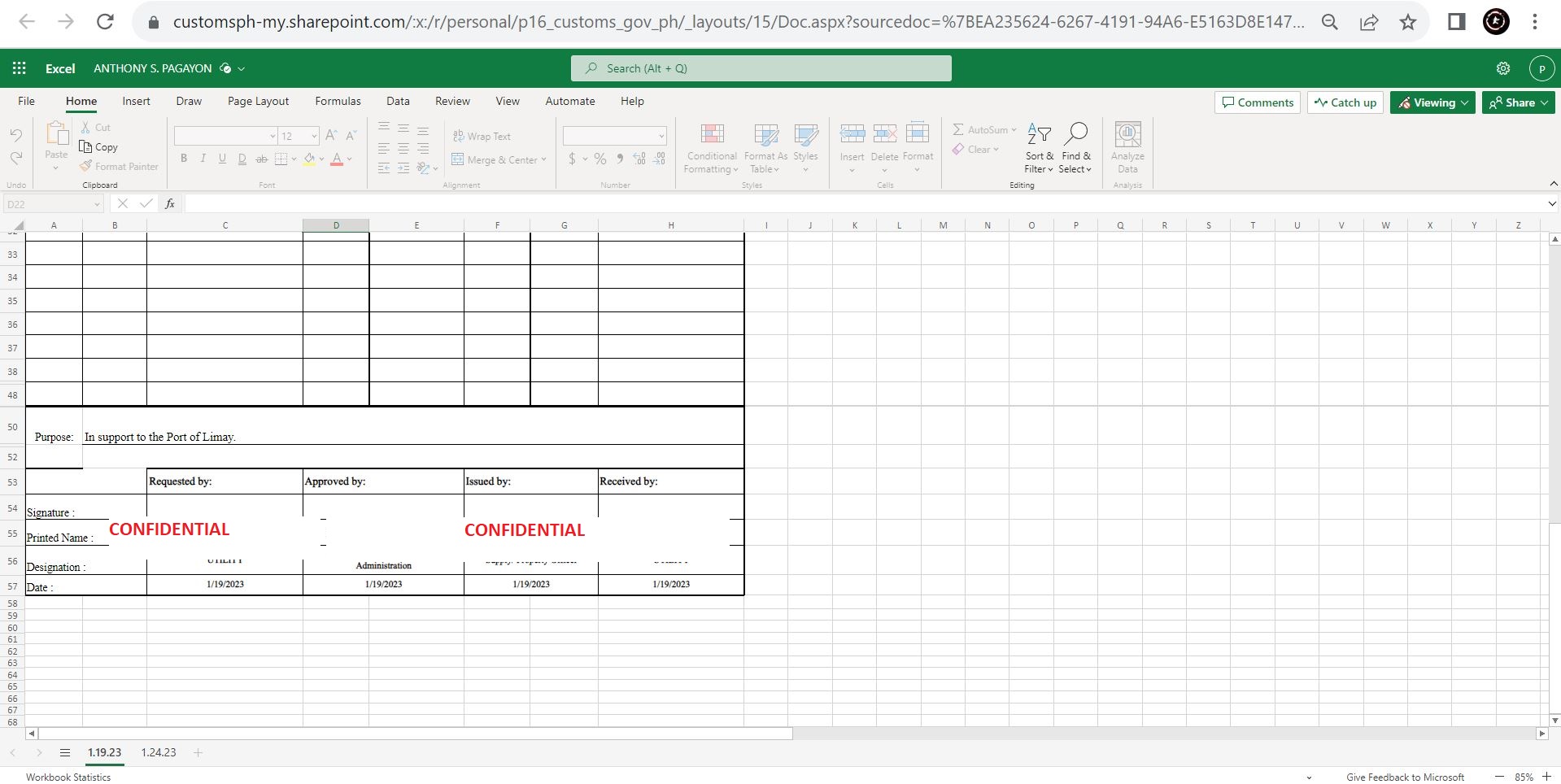The height and width of the screenshot is (784, 1561).
Task: Click the vertical scrollbar thumb
Action: (x=1554, y=620)
